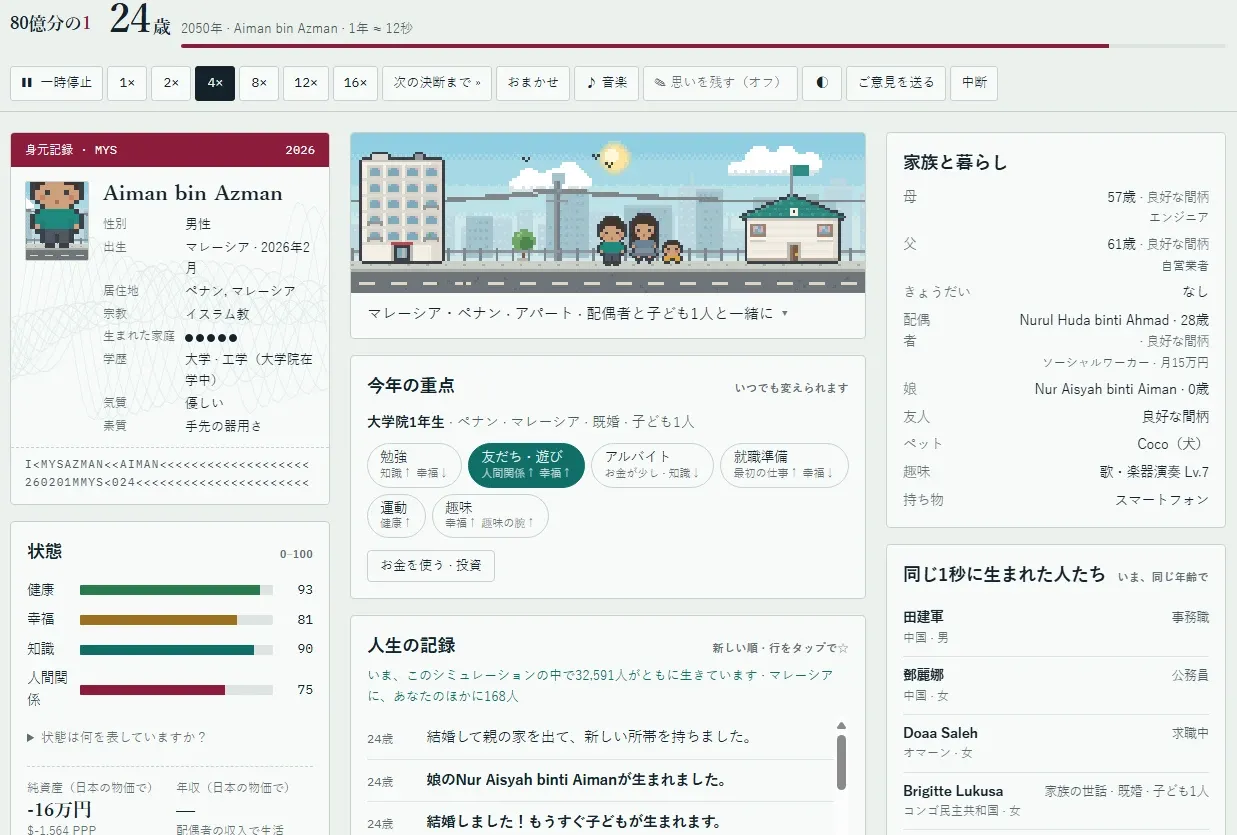1237x835 pixels.
Task: Click the 幸福 progress bar
Action: coord(176,620)
